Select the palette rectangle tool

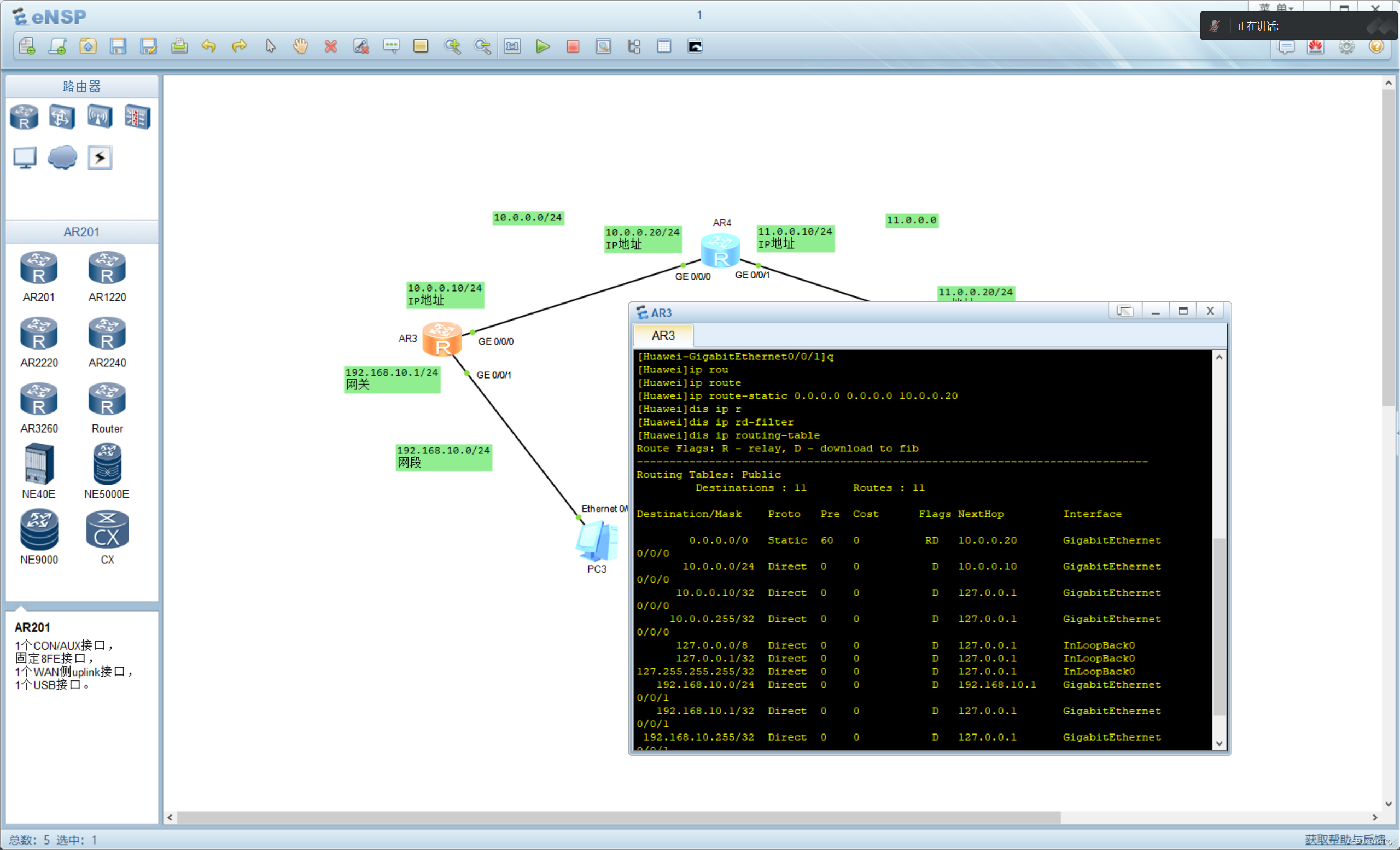tap(421, 46)
